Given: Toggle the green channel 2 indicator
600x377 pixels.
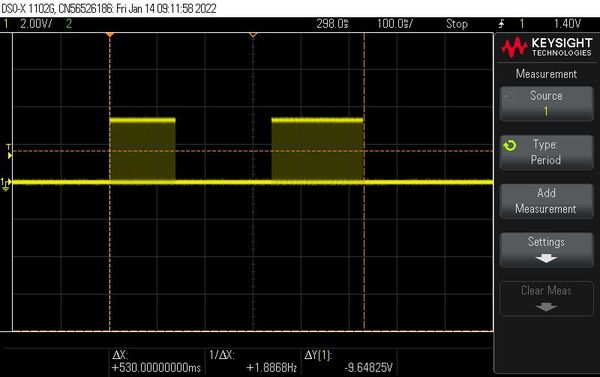Looking at the screenshot, I should coord(69,24).
